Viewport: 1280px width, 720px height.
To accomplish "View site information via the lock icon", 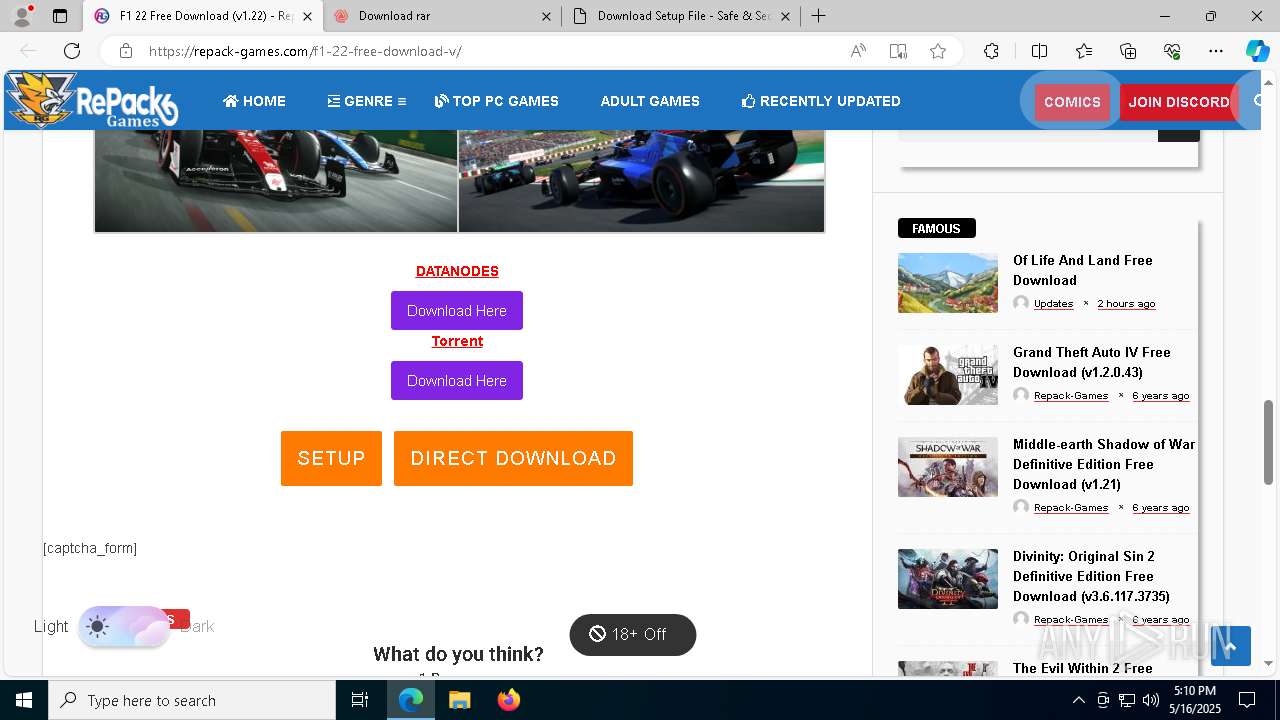I will coord(125,51).
